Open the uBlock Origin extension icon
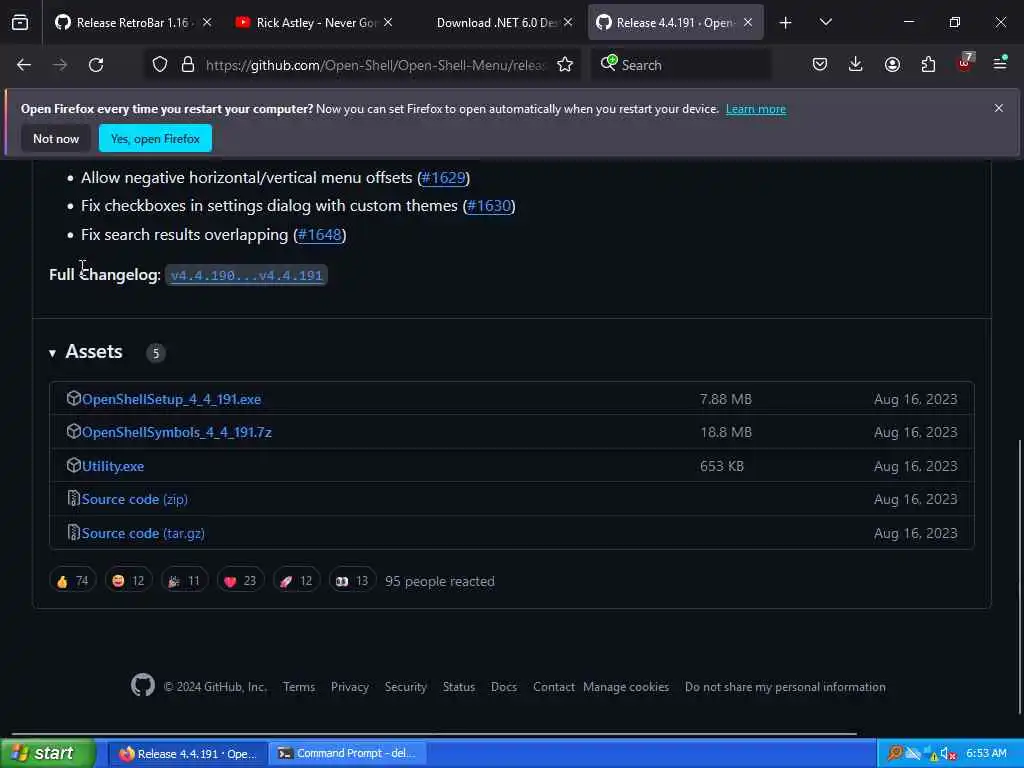 [965, 63]
